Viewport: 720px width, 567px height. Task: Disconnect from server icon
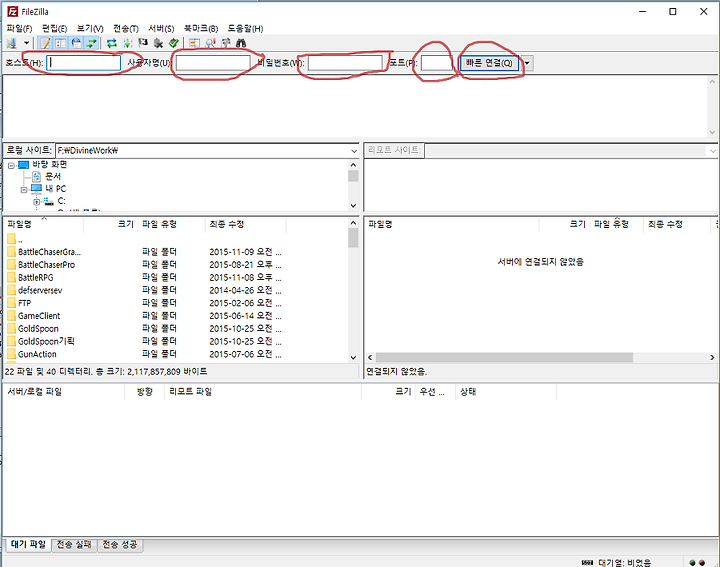click(158, 43)
